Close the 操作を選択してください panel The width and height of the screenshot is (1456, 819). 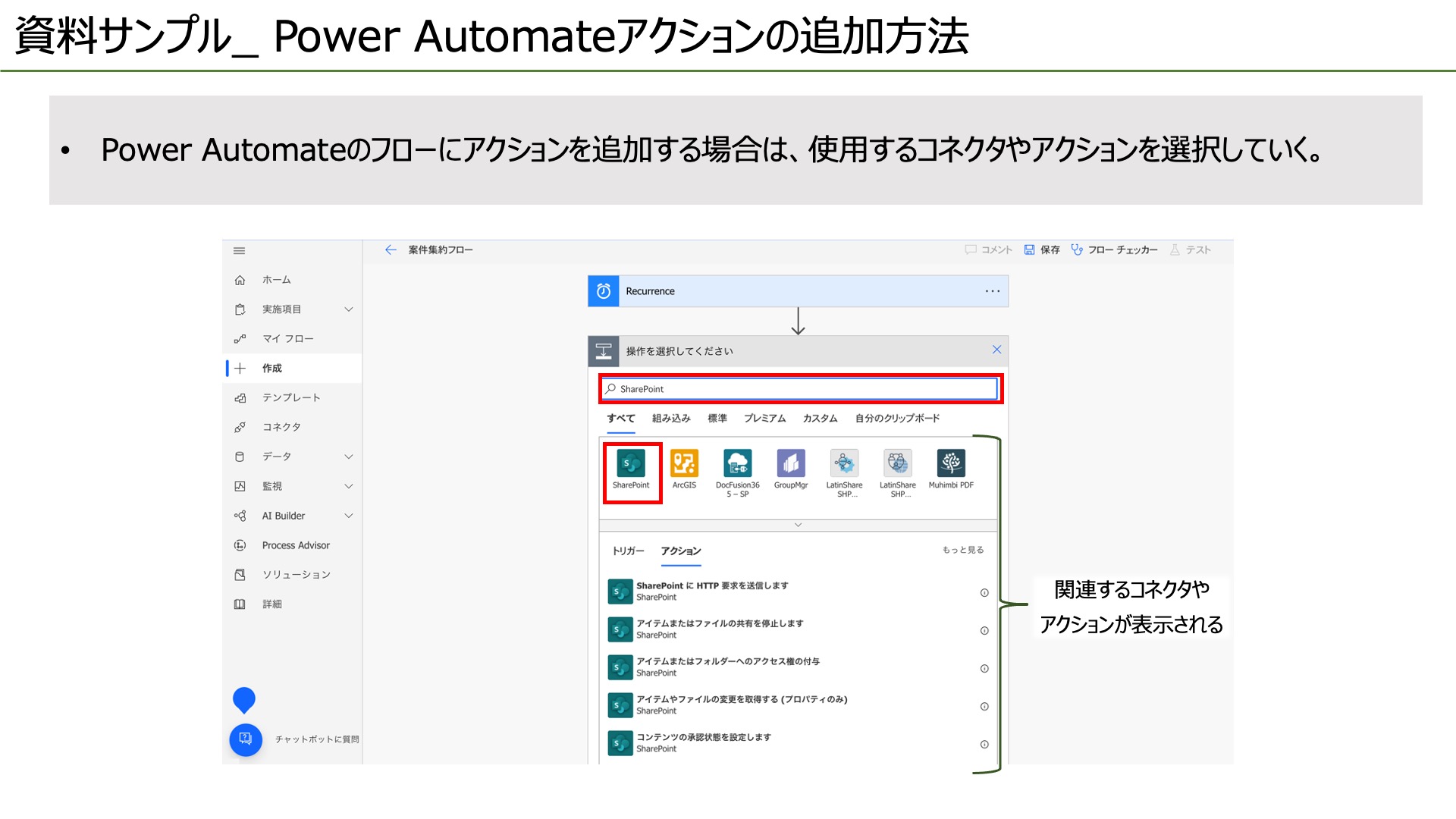[996, 350]
